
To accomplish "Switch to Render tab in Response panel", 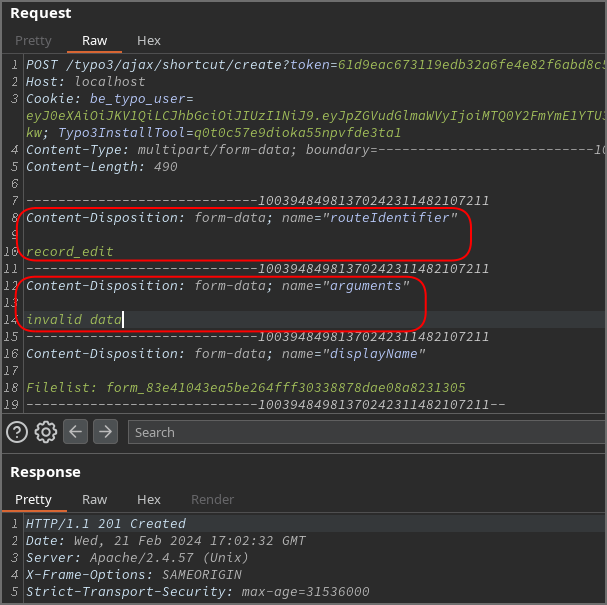I will pyautogui.click(x=212, y=499).
